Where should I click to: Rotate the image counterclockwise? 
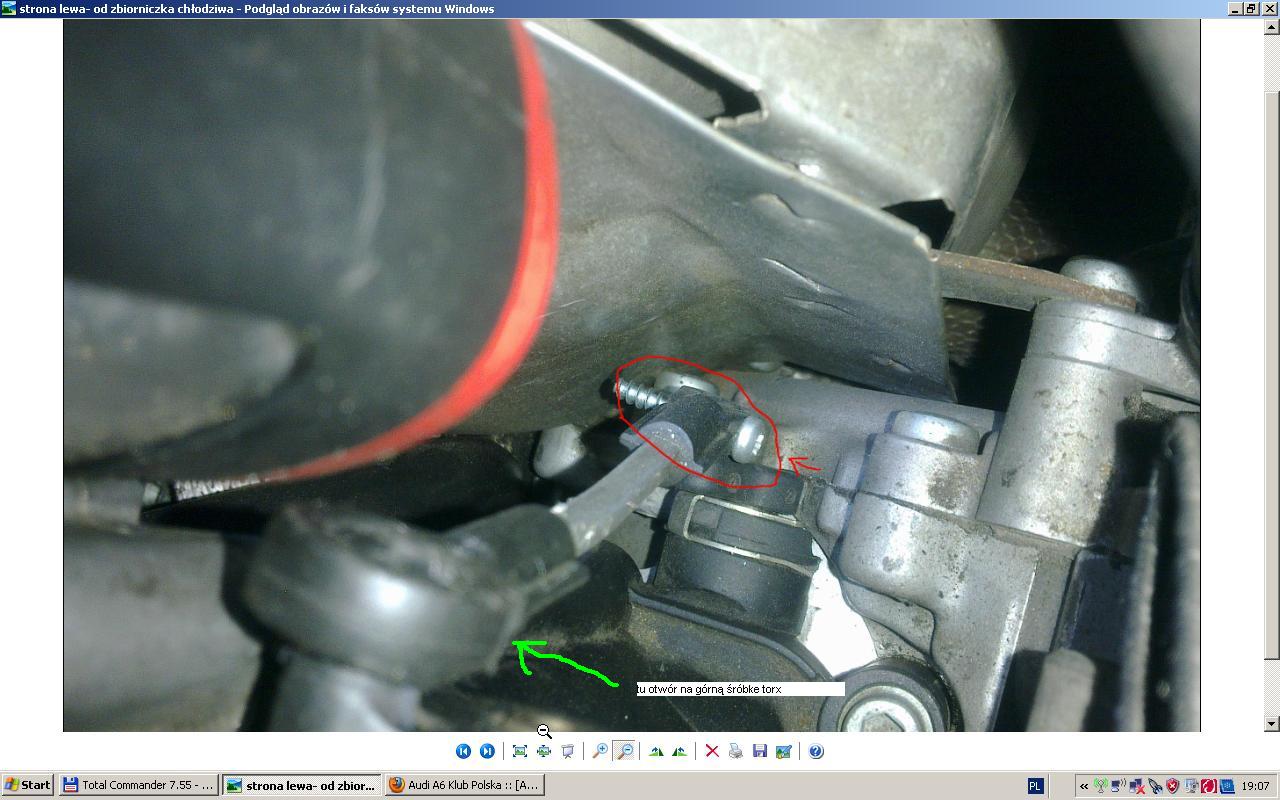(680, 751)
